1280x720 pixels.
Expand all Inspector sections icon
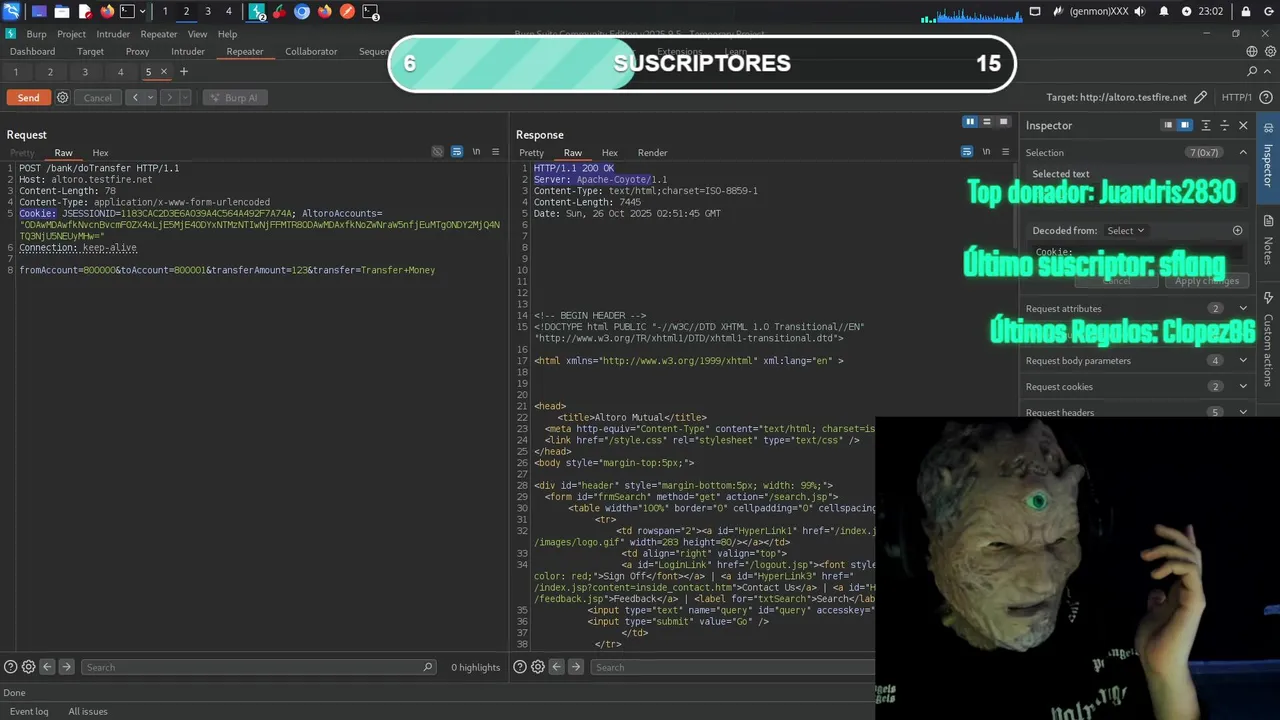[x=1206, y=126]
